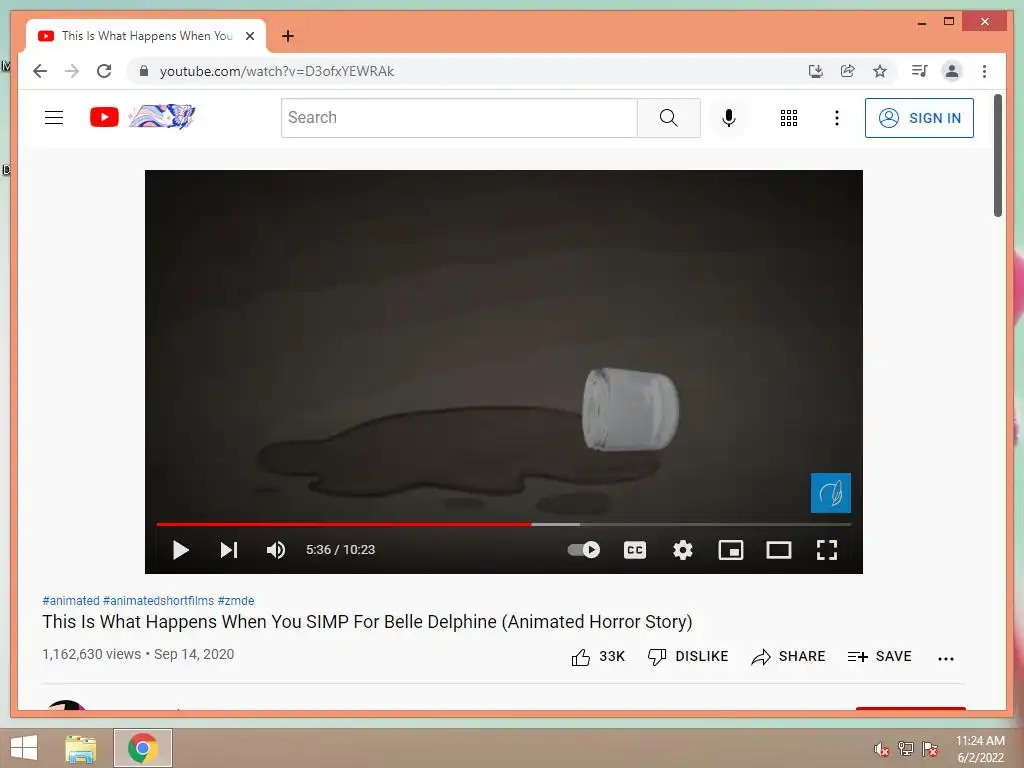1024x768 pixels.
Task: Click the address bar URL
Action: coord(276,71)
